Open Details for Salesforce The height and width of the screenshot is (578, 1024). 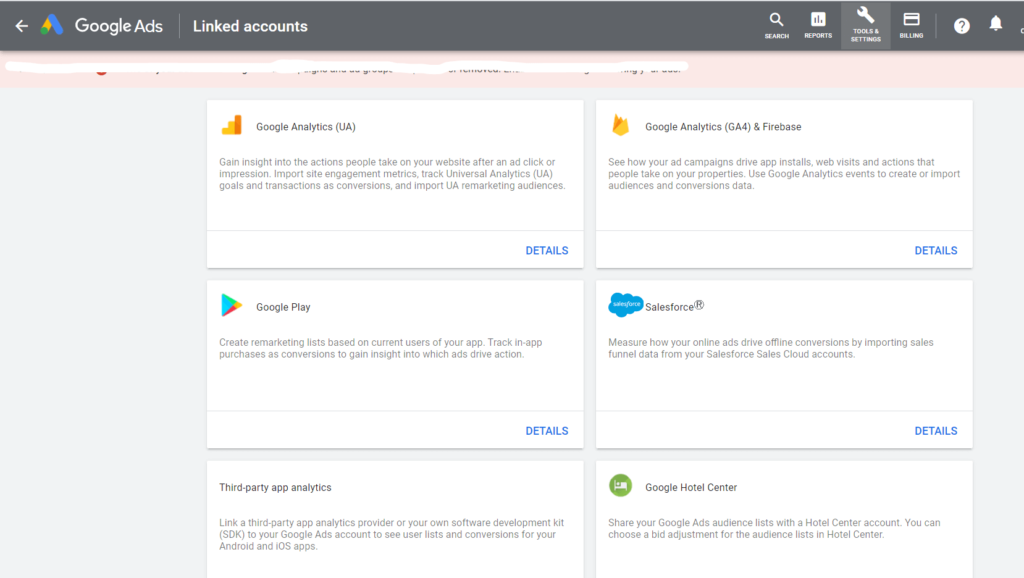[x=936, y=431]
